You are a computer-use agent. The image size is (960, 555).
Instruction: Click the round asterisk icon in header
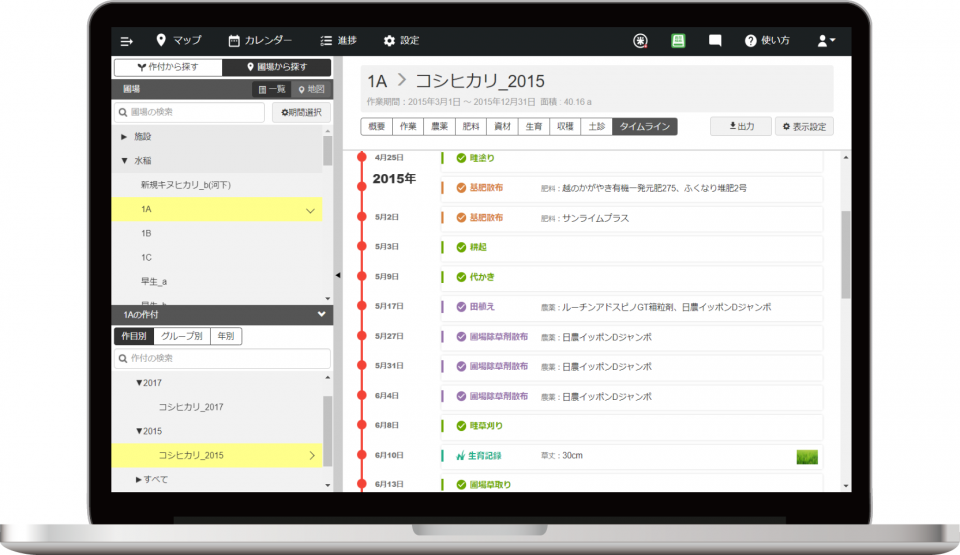(641, 41)
